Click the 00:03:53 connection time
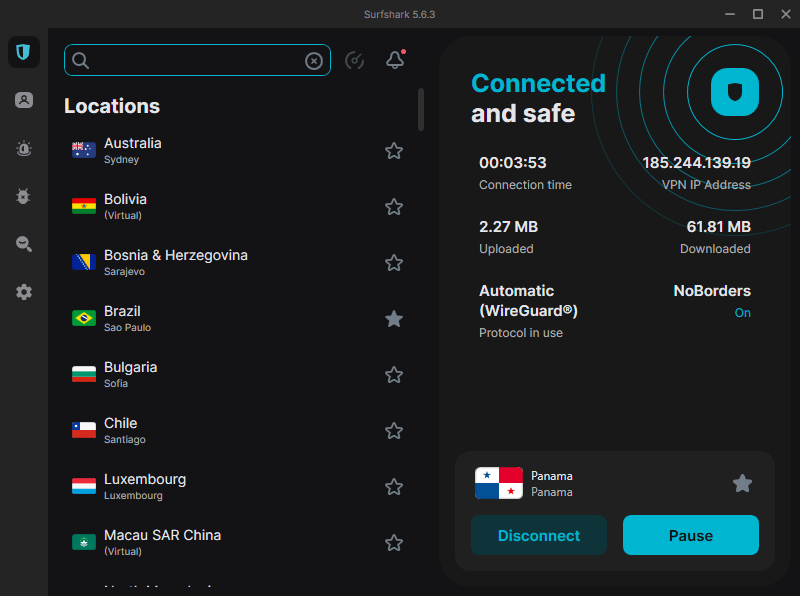800x596 pixels. [x=512, y=163]
